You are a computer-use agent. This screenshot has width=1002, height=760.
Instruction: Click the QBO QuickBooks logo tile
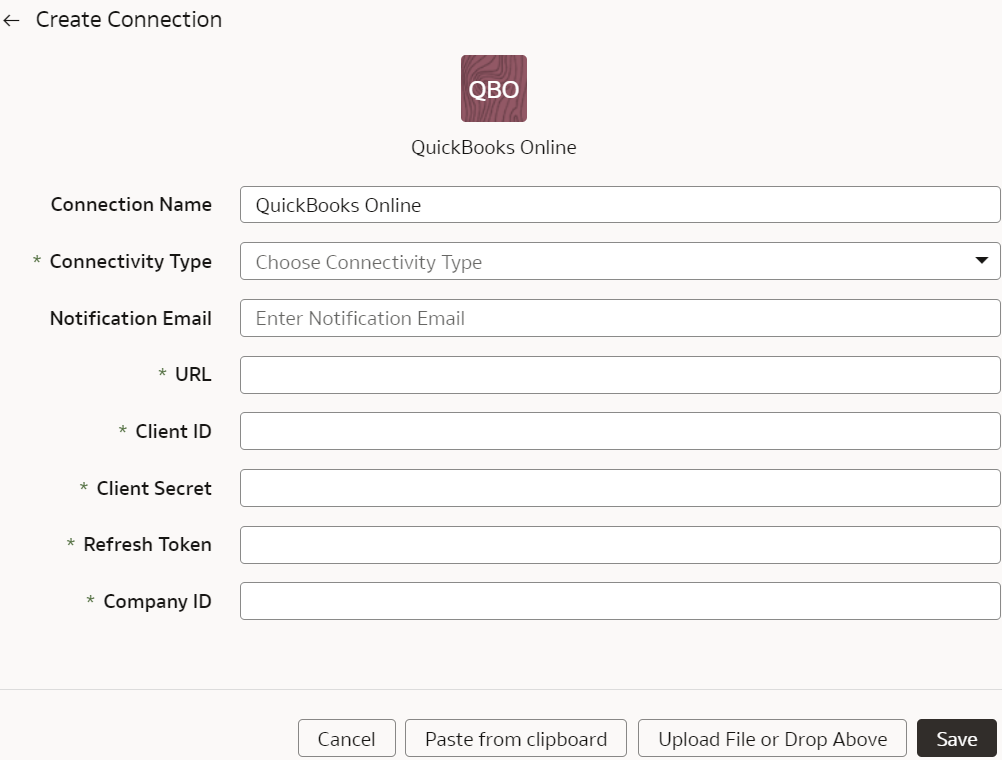(x=494, y=88)
